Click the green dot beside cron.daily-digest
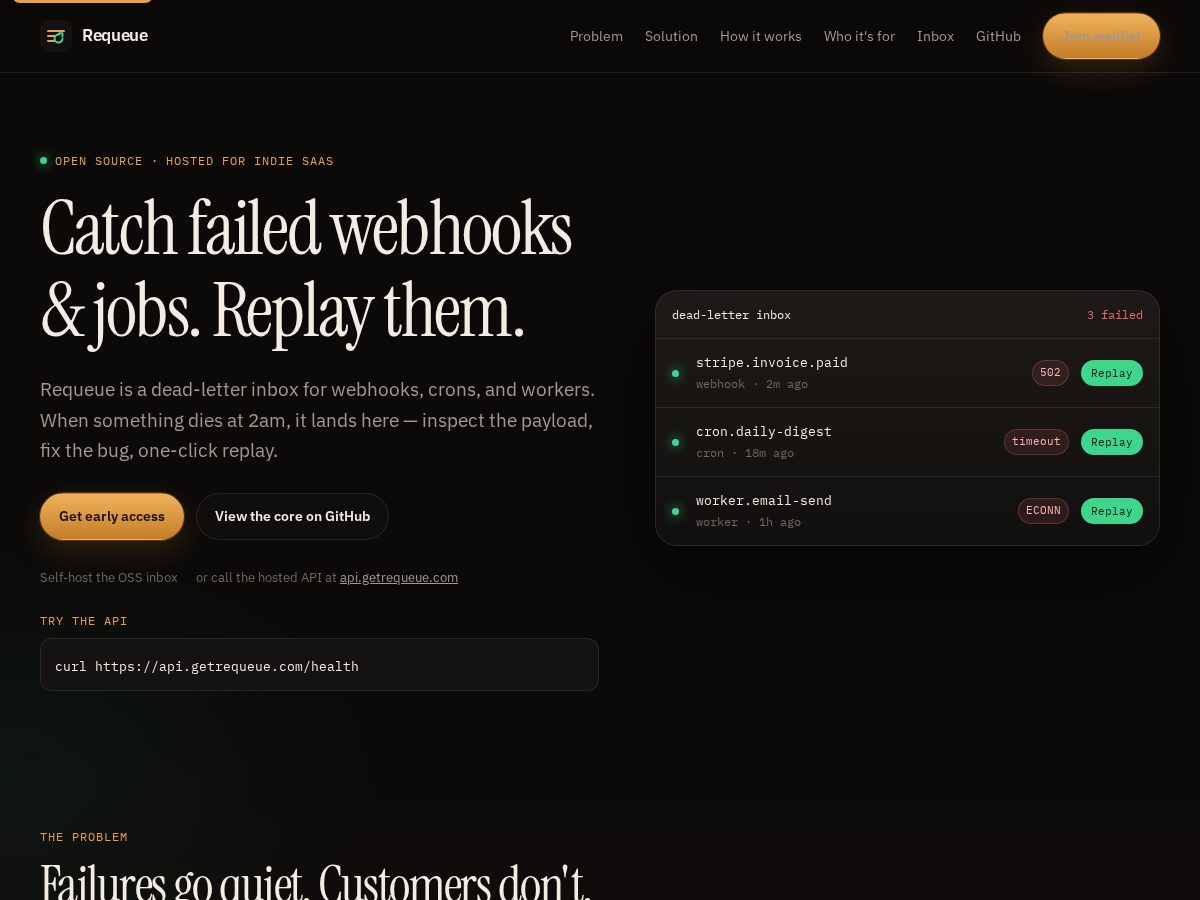The height and width of the screenshot is (900, 1200). [675, 442]
